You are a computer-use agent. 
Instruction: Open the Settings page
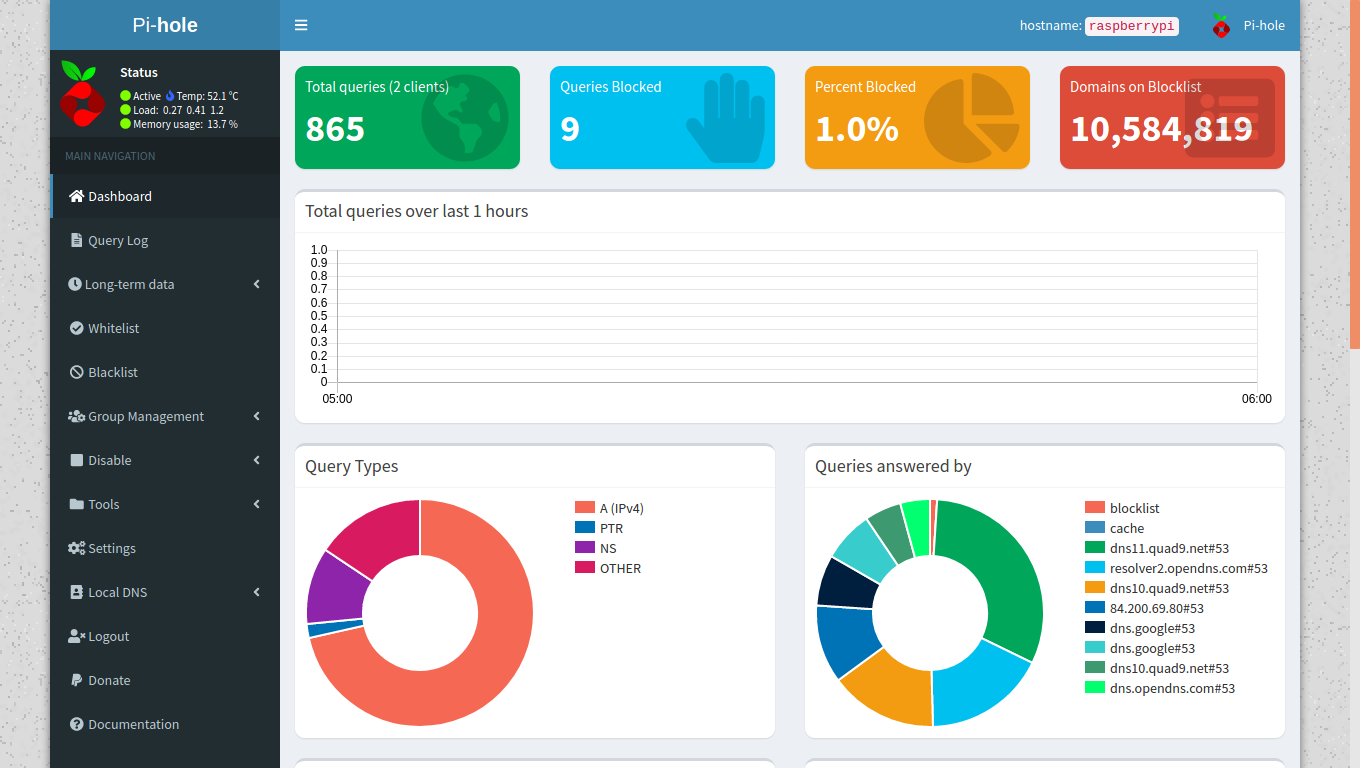point(165,548)
